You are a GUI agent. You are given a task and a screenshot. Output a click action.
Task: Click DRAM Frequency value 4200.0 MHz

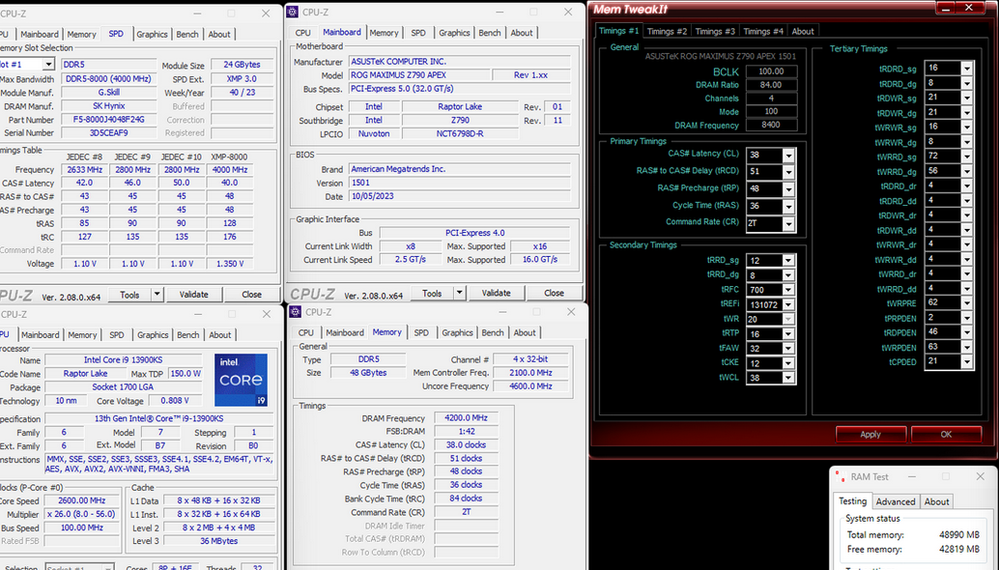click(466, 418)
